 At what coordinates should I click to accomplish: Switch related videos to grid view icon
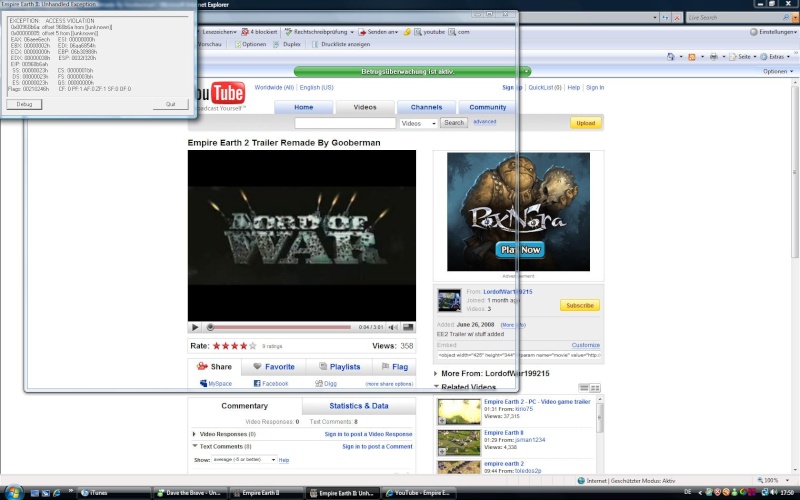(595, 388)
